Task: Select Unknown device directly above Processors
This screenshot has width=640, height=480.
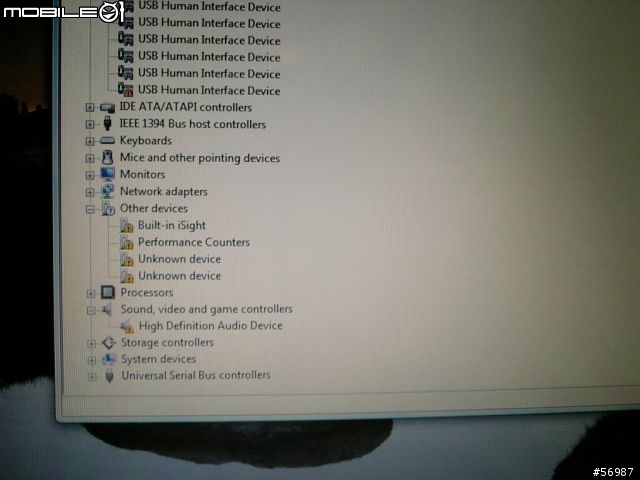Action: pos(180,276)
